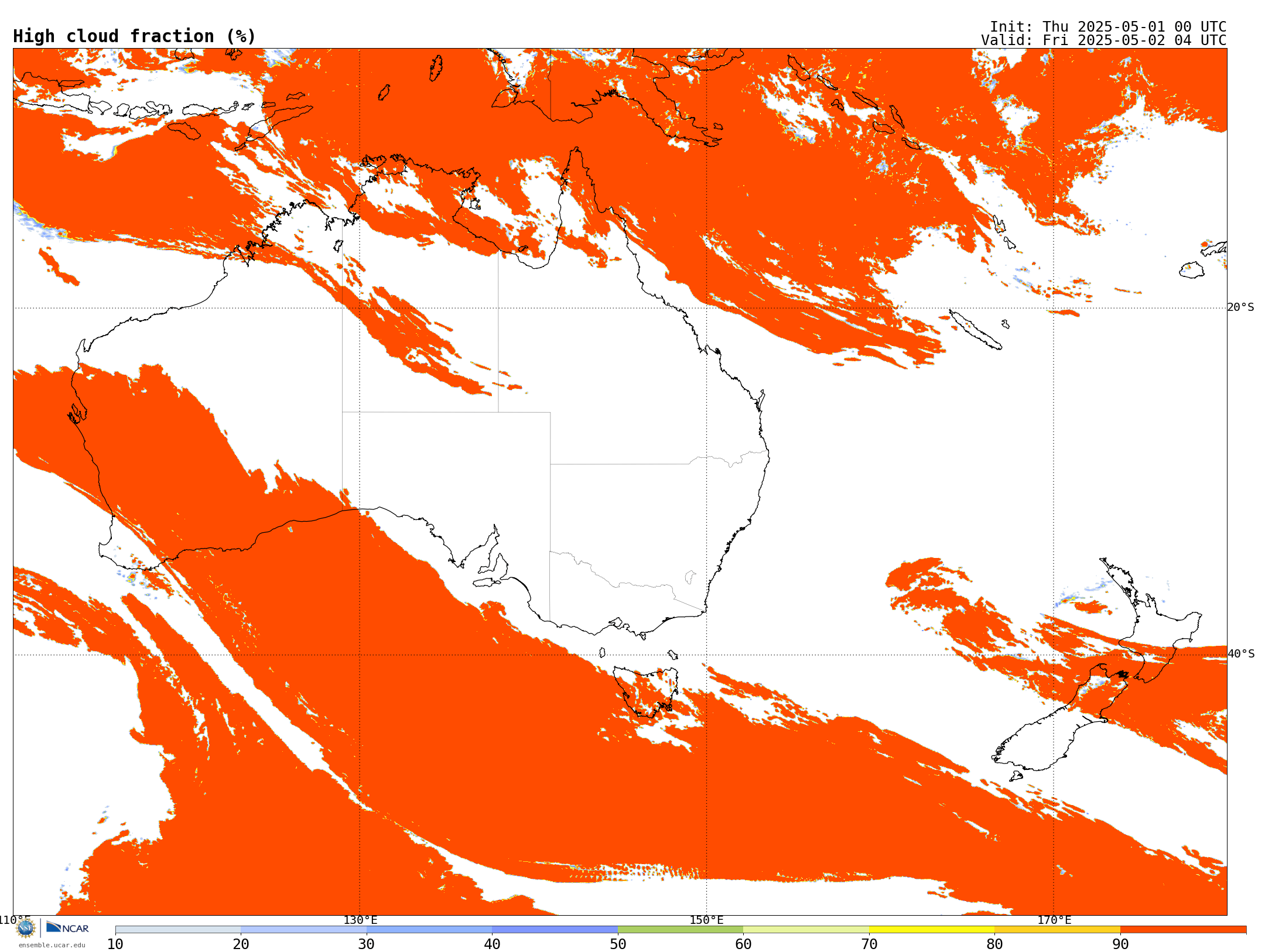Click the pale yellow-green 60-70 colorbar segment
The height and width of the screenshot is (952, 1265).
pos(806,930)
